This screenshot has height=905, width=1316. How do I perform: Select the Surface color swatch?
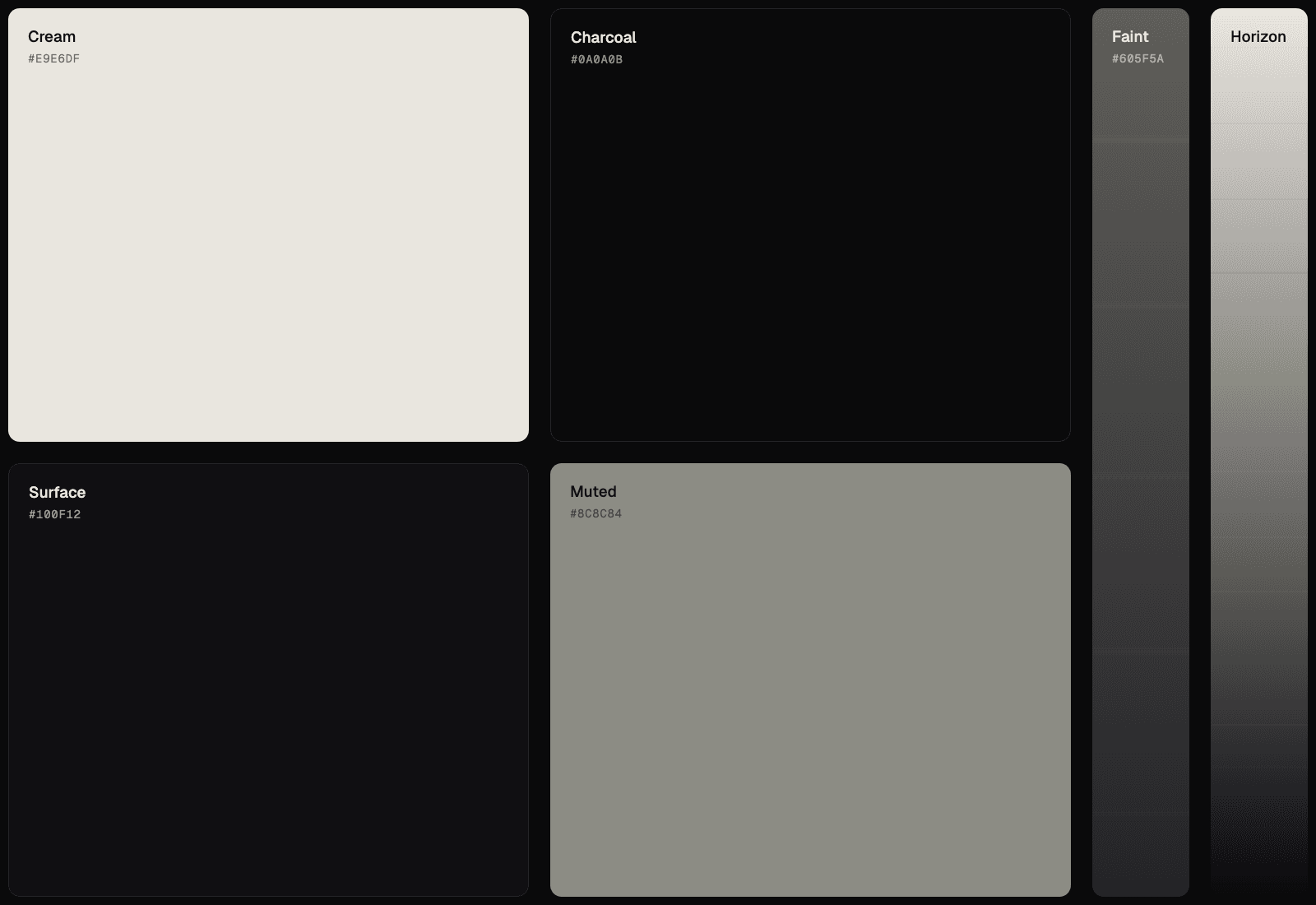268,680
